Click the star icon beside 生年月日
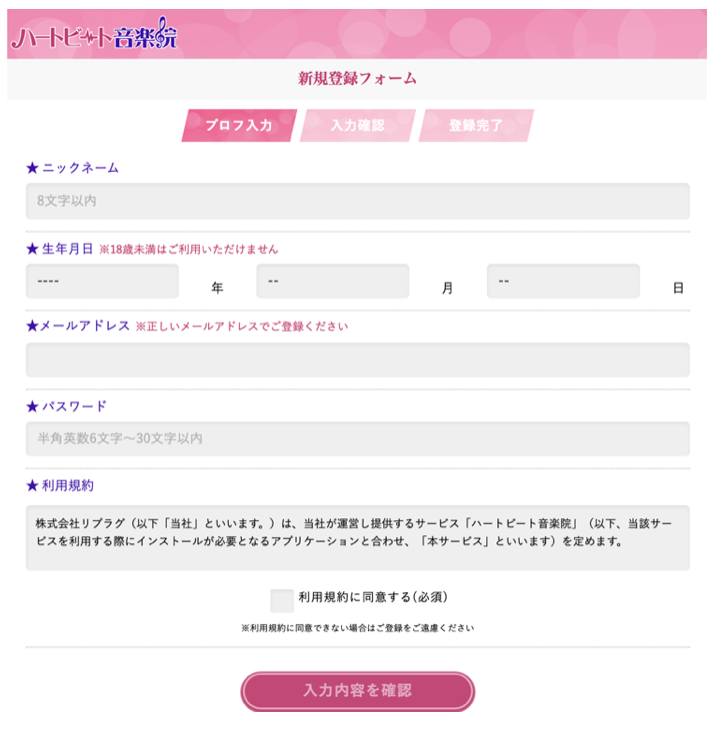 coord(32,249)
